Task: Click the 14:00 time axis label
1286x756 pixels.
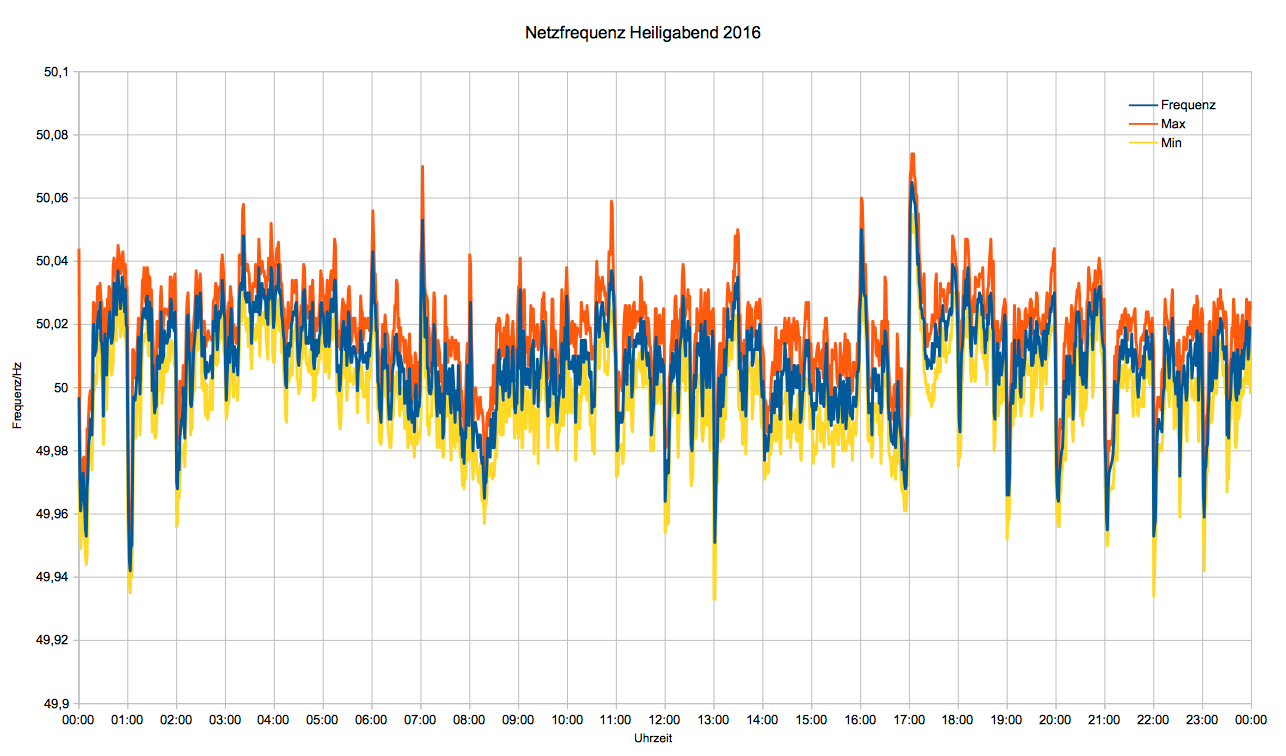Action: coord(763,719)
